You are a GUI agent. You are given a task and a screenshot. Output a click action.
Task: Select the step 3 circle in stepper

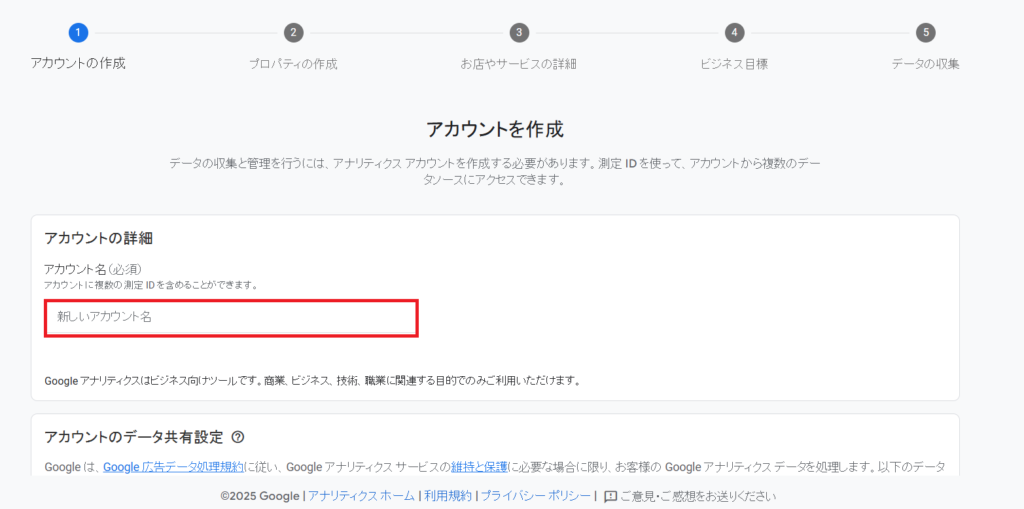(518, 33)
